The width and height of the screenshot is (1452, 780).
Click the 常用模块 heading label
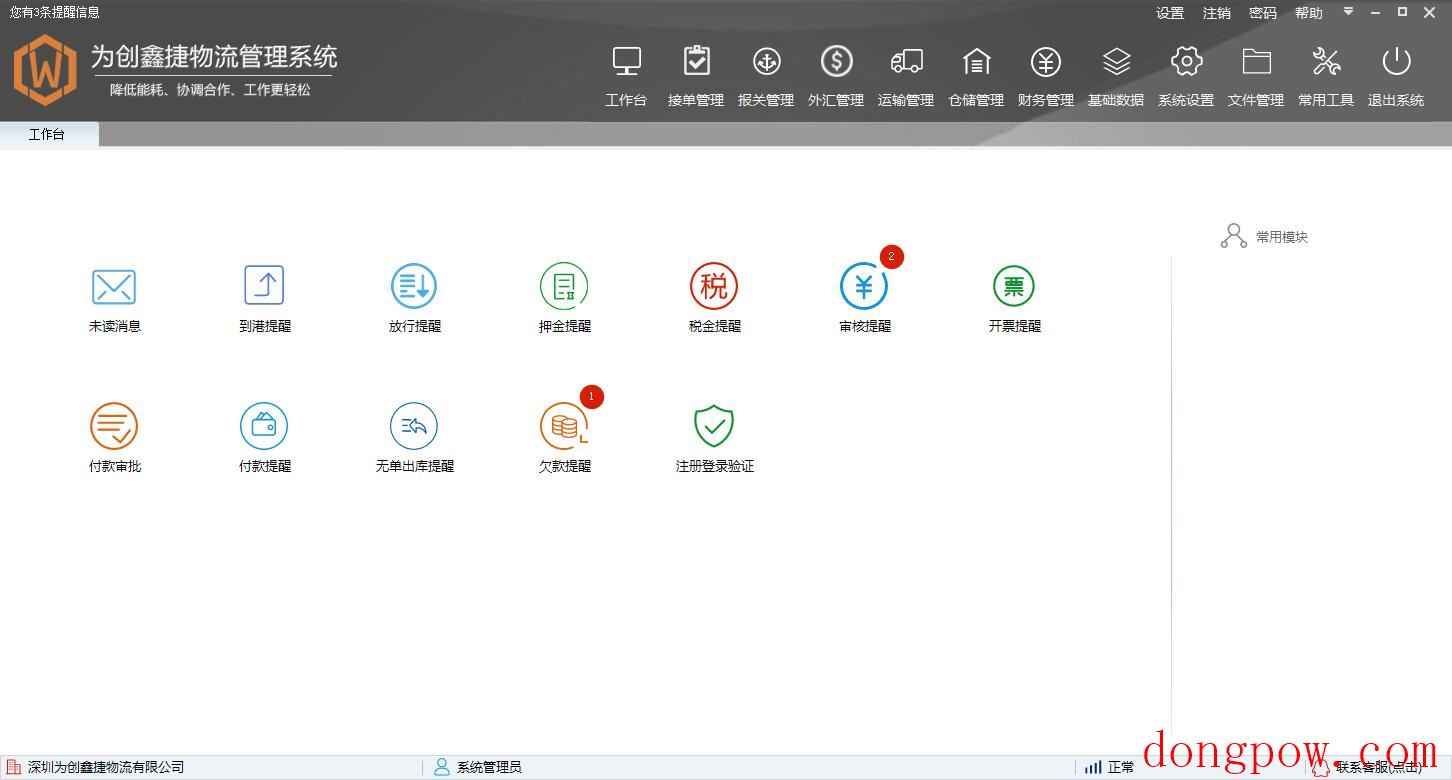tap(1282, 237)
